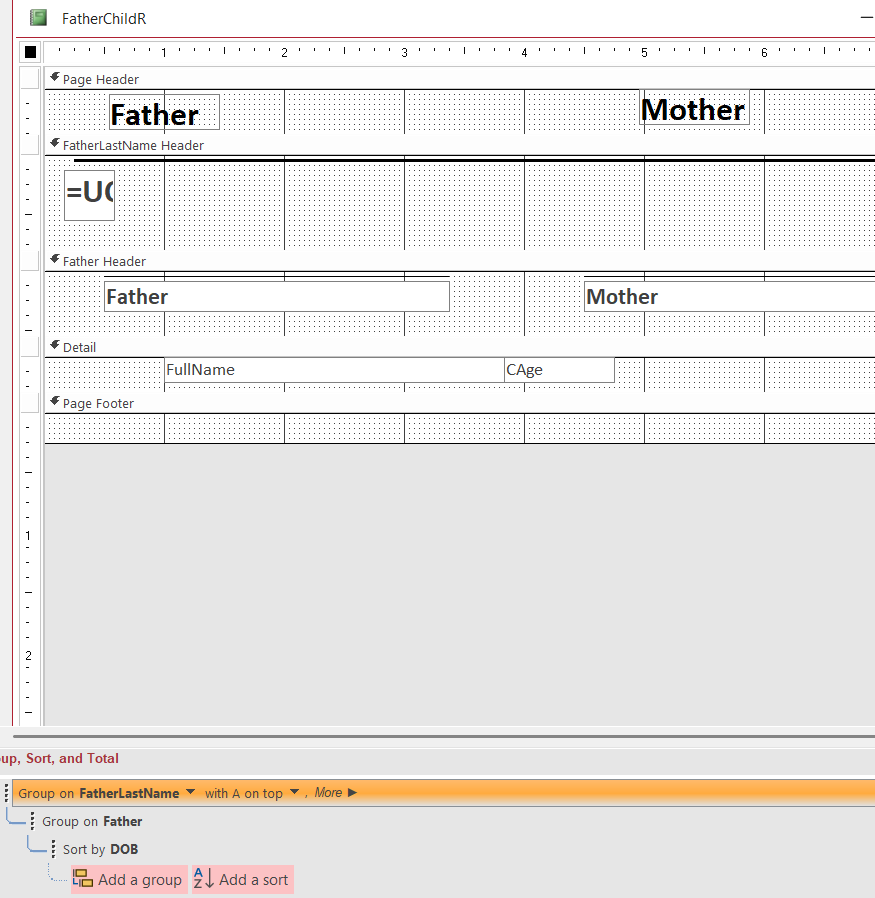Grab the handle of the FatherLastName group row
Viewport: 875px width, 898px height.
point(8,793)
